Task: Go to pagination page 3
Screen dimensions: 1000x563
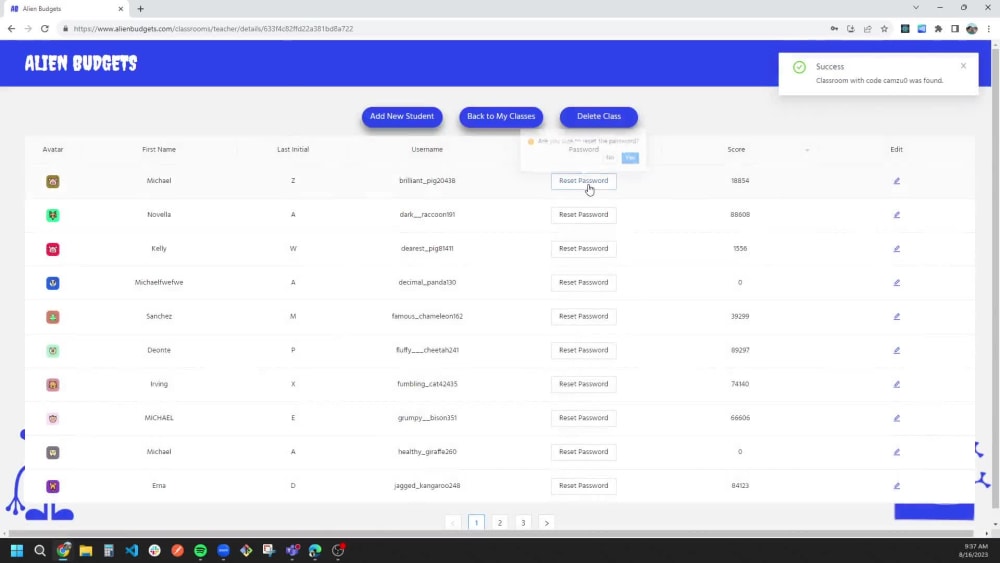Action: point(523,523)
